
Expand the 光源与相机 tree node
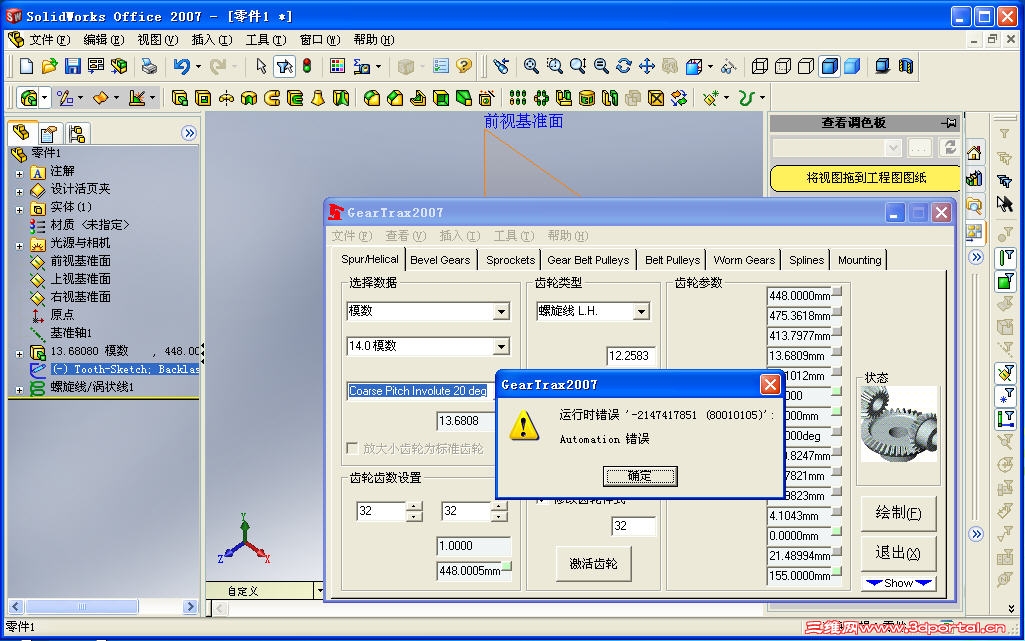(x=19, y=246)
